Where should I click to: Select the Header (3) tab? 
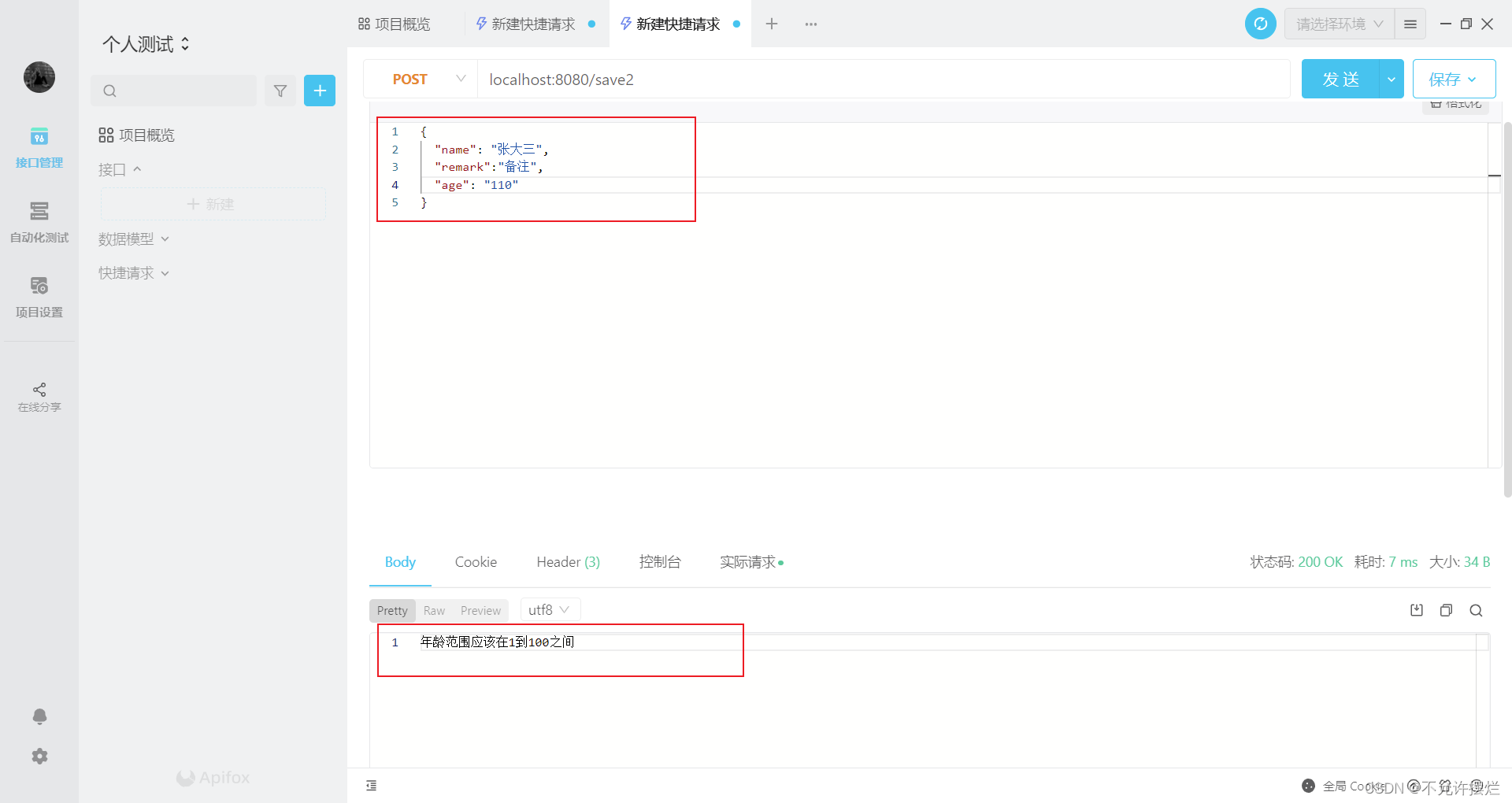pos(568,562)
